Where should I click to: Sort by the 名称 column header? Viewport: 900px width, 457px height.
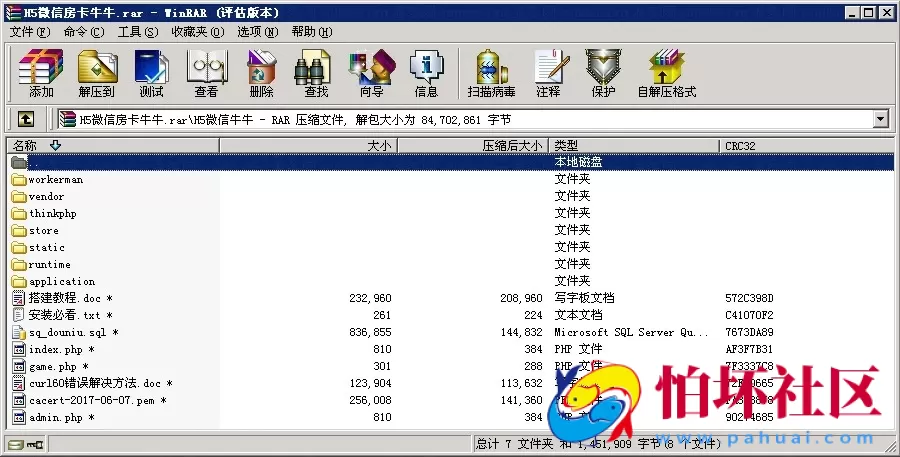coord(113,146)
